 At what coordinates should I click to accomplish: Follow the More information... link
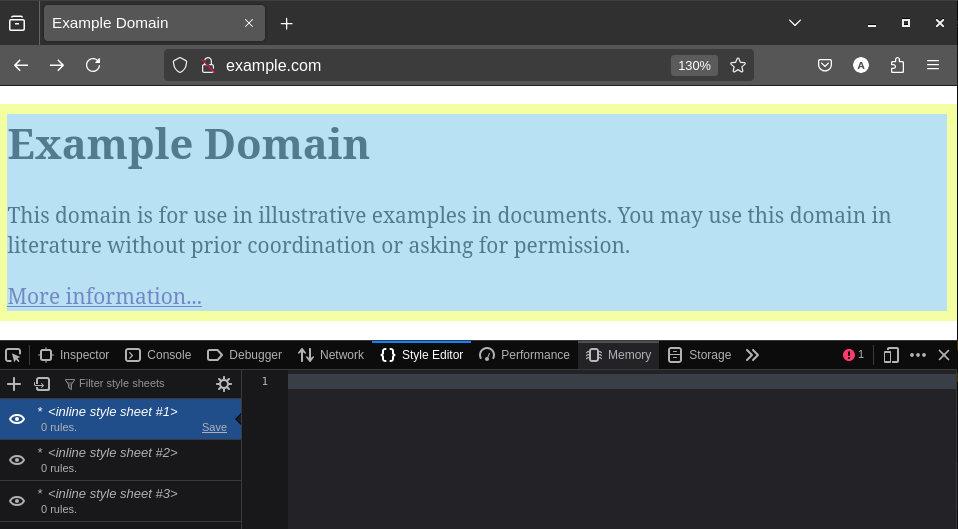(x=104, y=296)
